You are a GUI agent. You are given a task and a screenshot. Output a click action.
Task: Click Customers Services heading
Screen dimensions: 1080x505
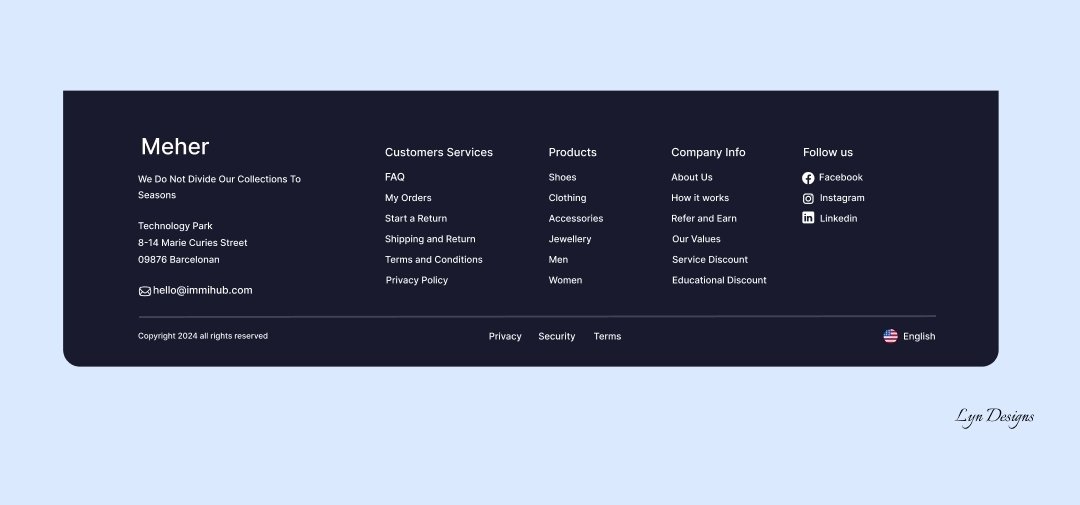[439, 152]
